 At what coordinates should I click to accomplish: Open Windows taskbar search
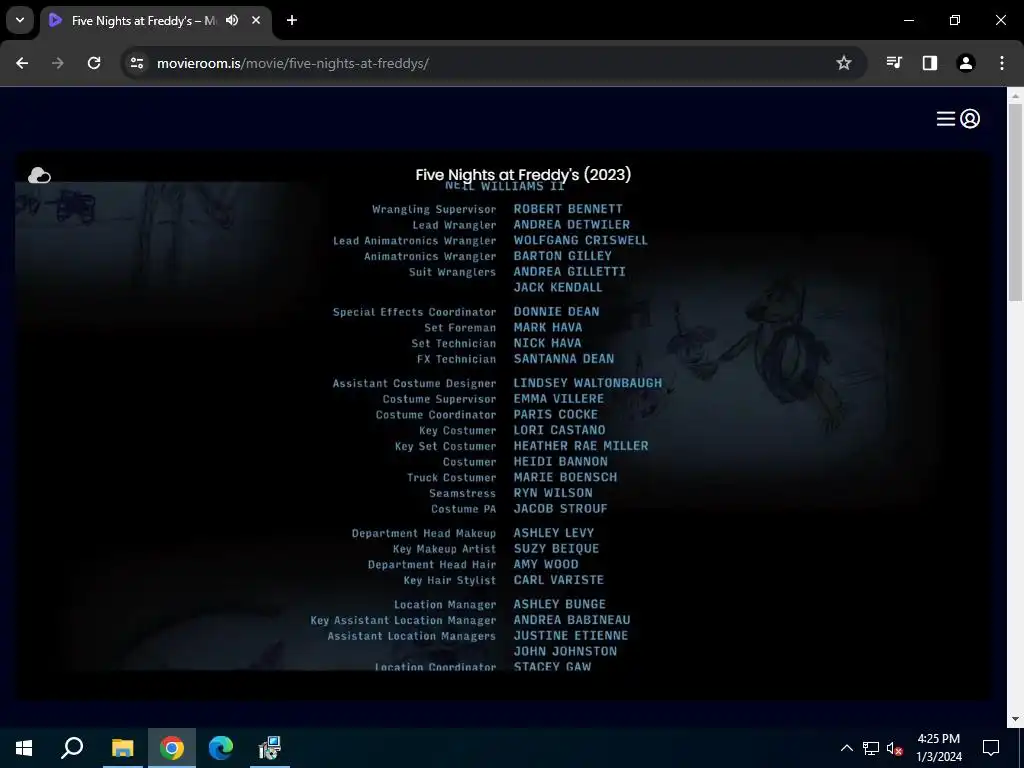[72, 748]
